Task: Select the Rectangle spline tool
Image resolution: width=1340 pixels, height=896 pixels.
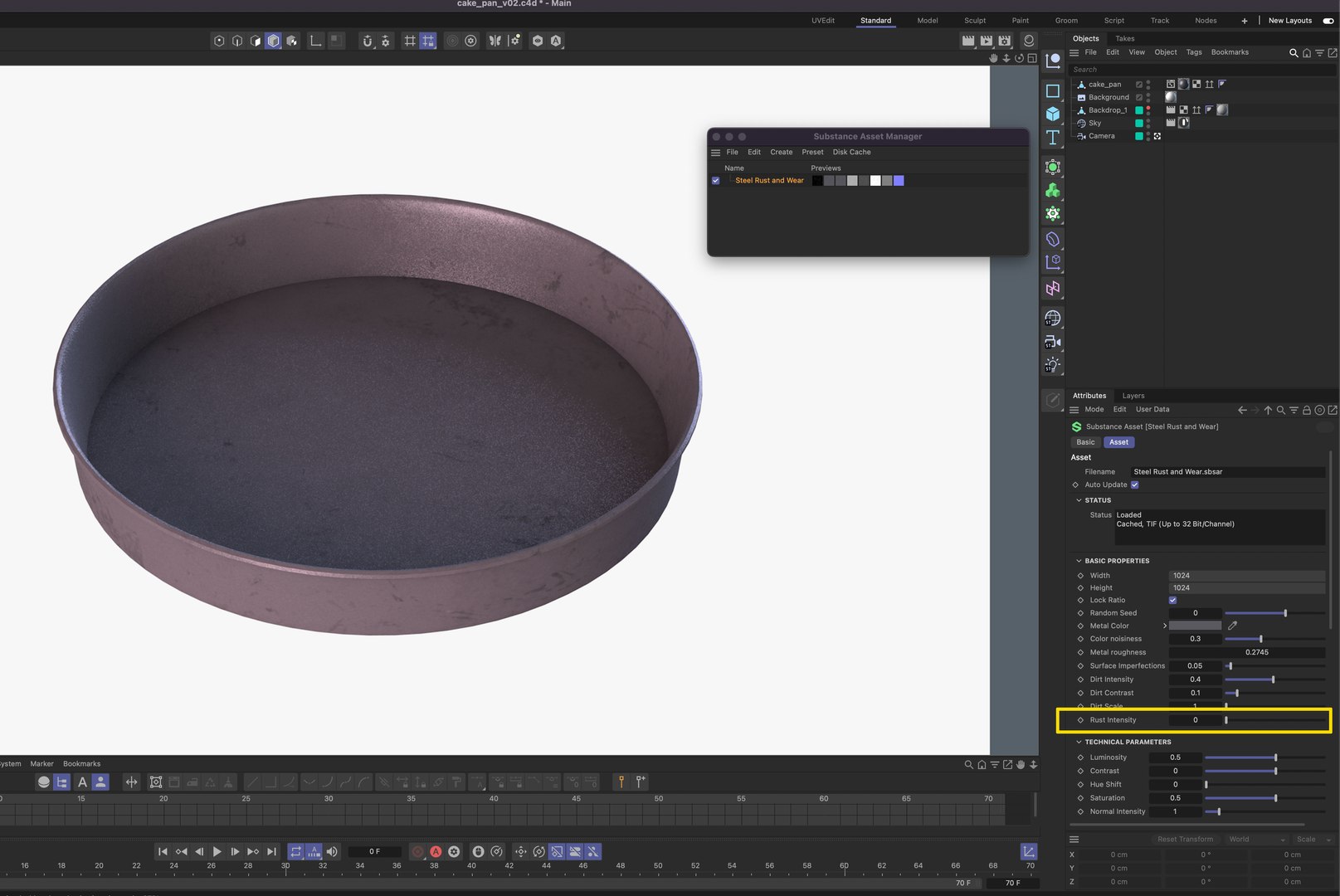Action: coord(1053,90)
